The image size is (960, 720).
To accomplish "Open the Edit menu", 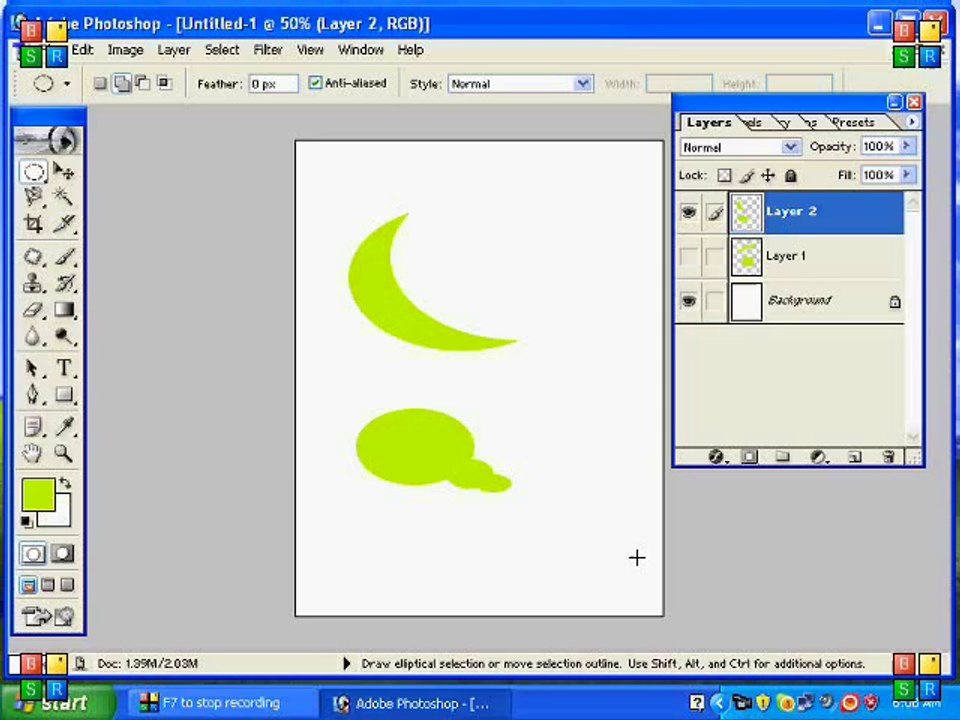I will pos(82,50).
